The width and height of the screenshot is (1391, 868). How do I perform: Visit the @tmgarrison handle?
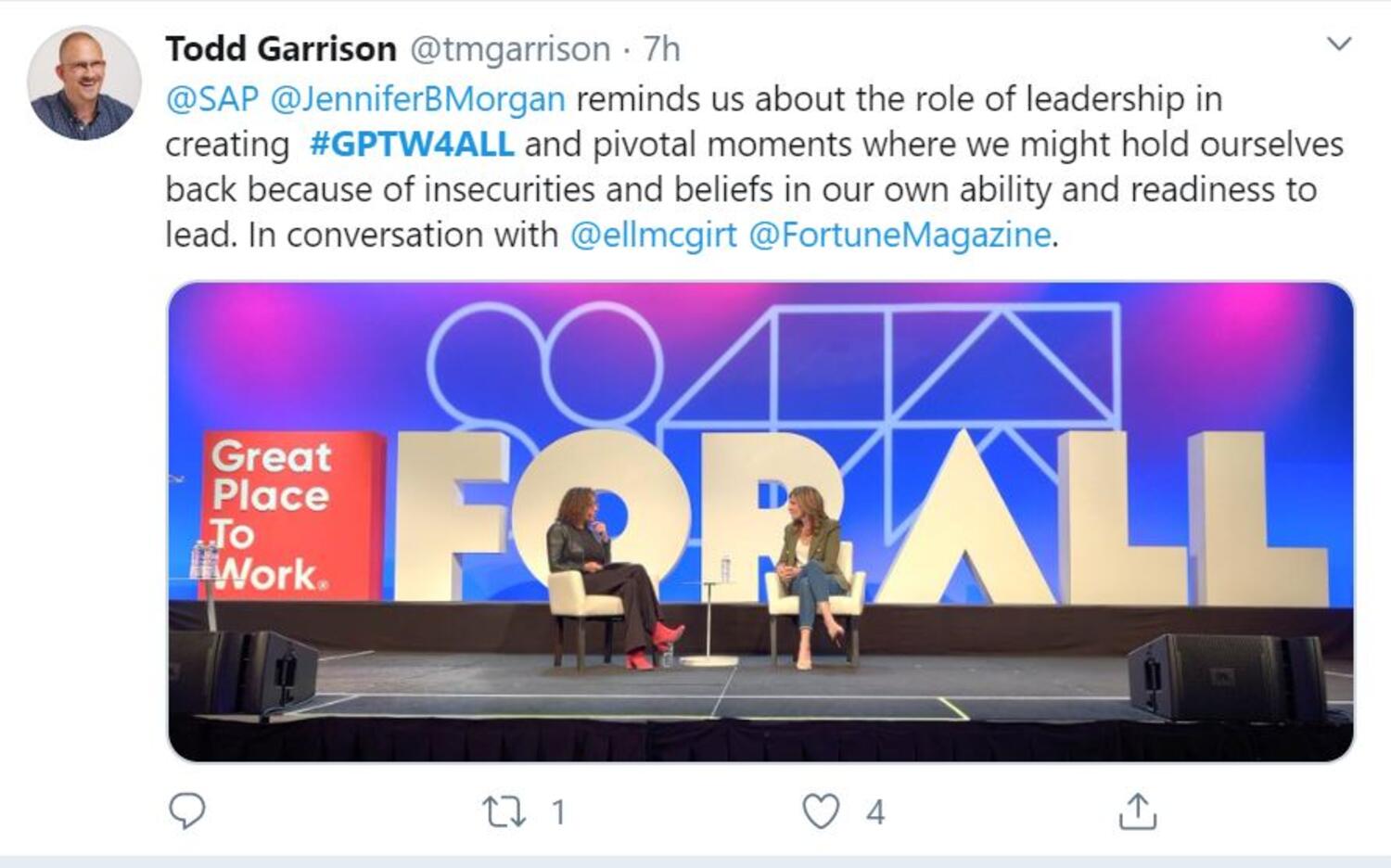[509, 49]
